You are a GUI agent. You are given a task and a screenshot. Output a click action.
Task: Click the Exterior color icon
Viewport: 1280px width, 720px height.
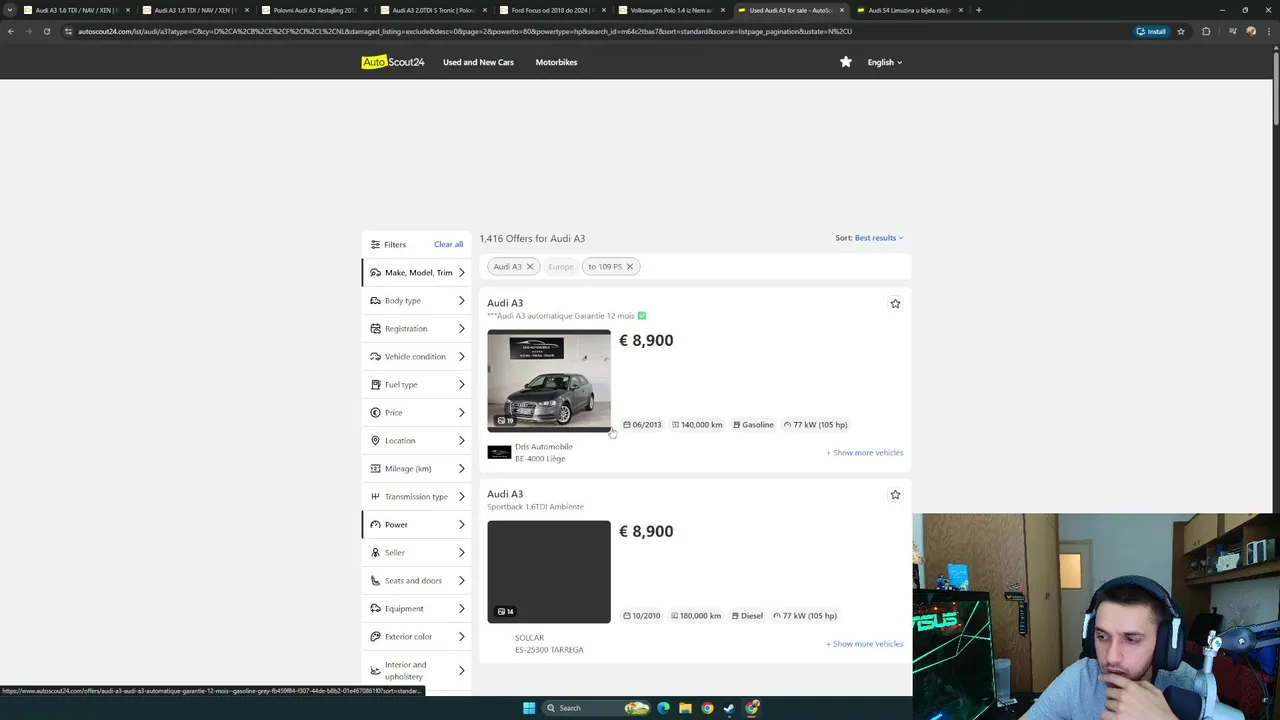pyautogui.click(x=375, y=636)
